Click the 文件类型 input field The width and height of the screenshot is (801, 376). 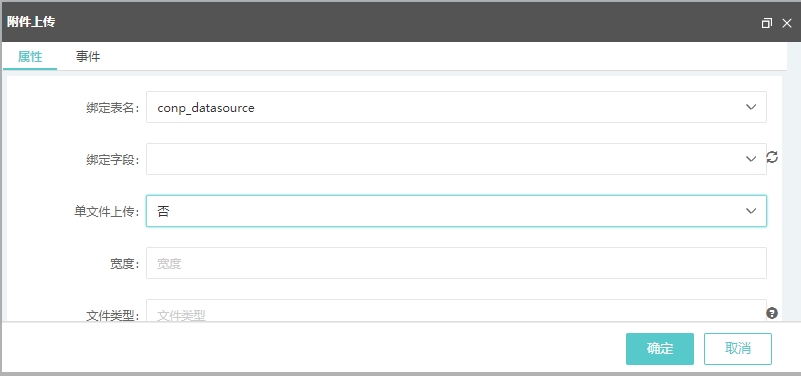pyautogui.click(x=456, y=311)
